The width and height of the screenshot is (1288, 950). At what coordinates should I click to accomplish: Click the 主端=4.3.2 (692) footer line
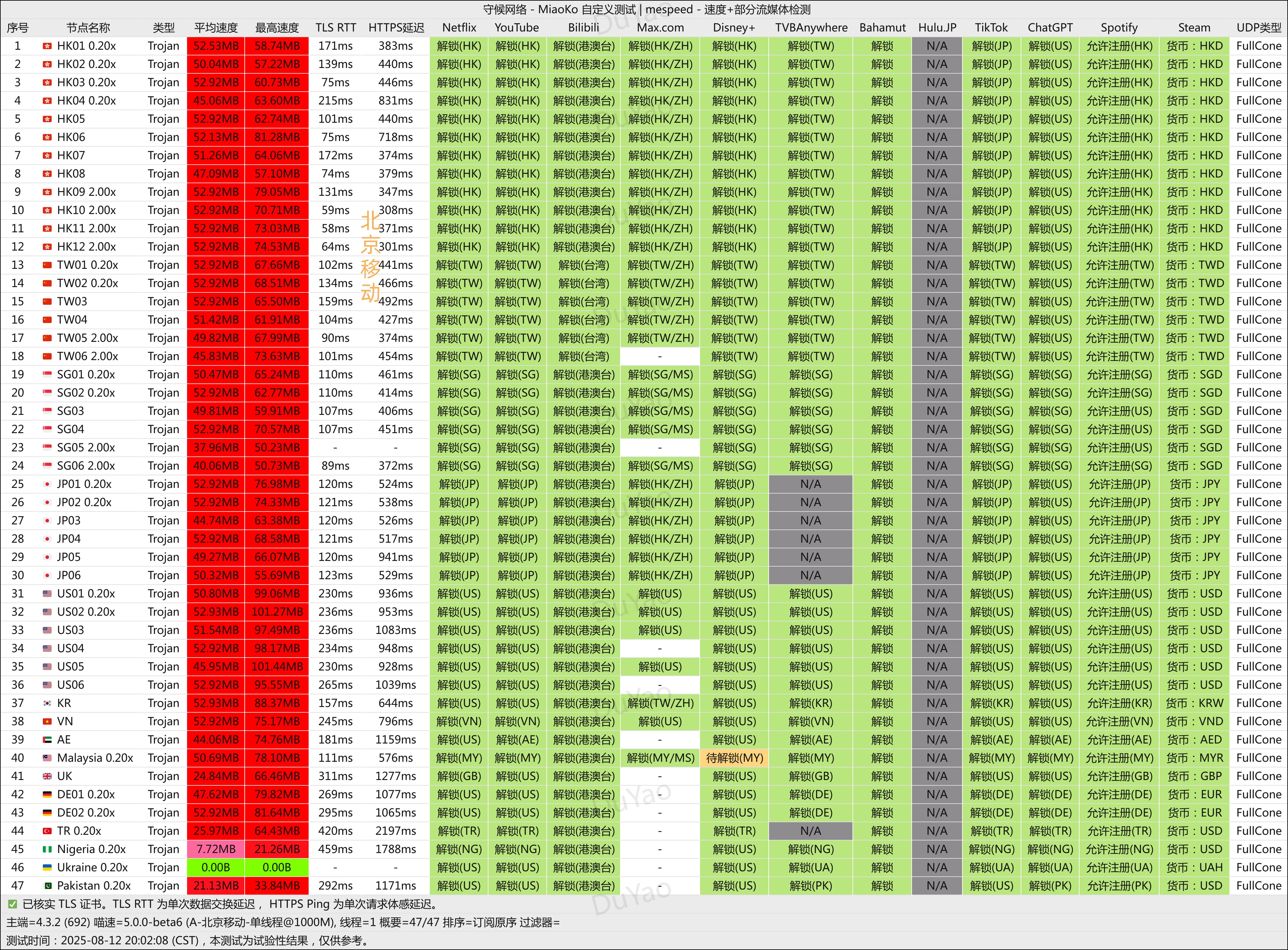[283, 922]
